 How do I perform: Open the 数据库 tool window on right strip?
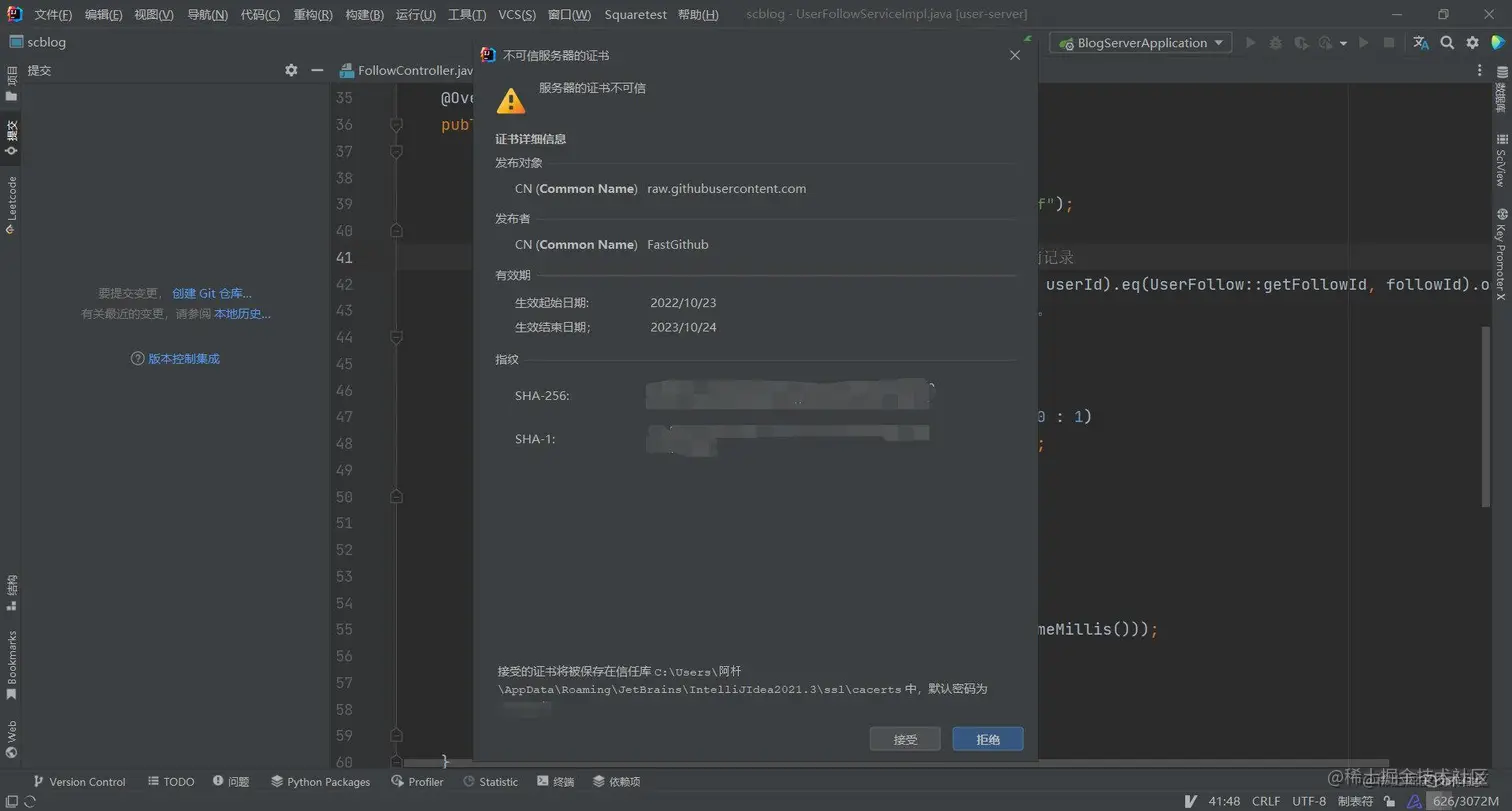1501,90
